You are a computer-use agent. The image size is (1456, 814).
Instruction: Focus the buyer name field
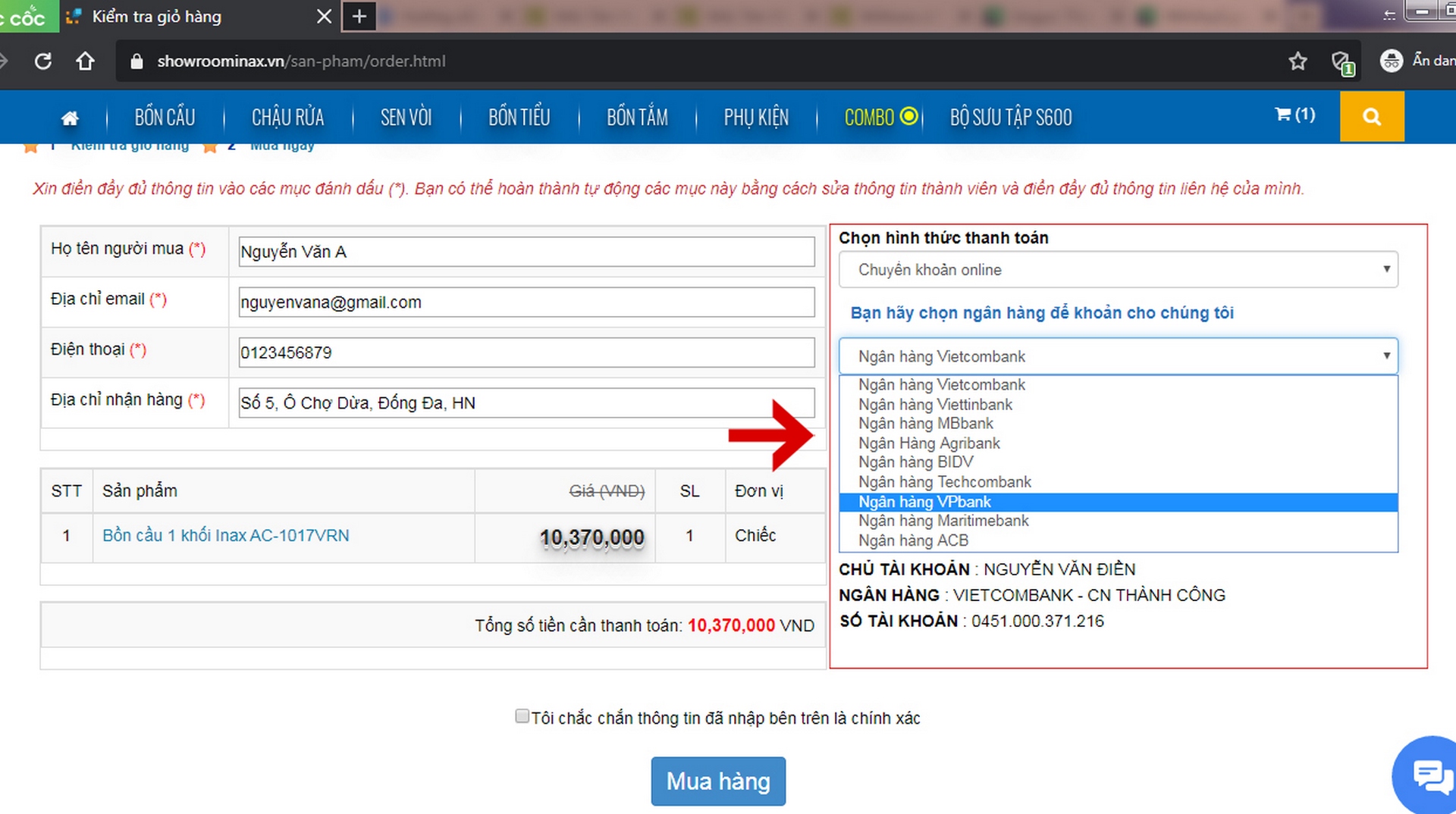(526, 252)
